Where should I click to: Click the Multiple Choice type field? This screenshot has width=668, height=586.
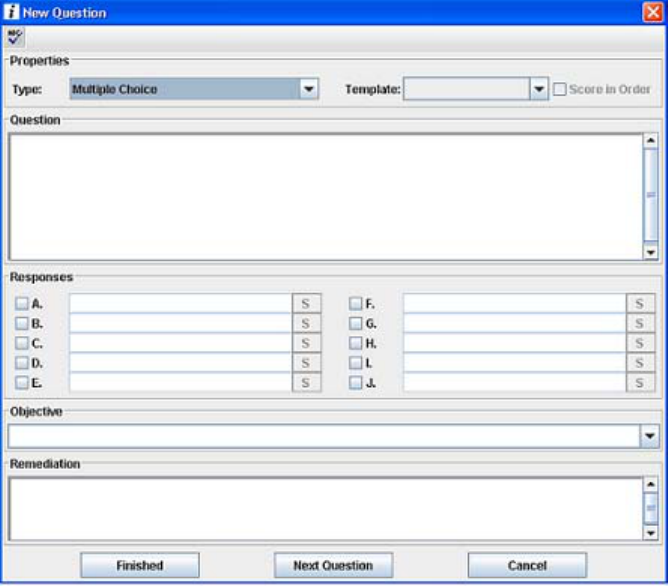coord(185,89)
